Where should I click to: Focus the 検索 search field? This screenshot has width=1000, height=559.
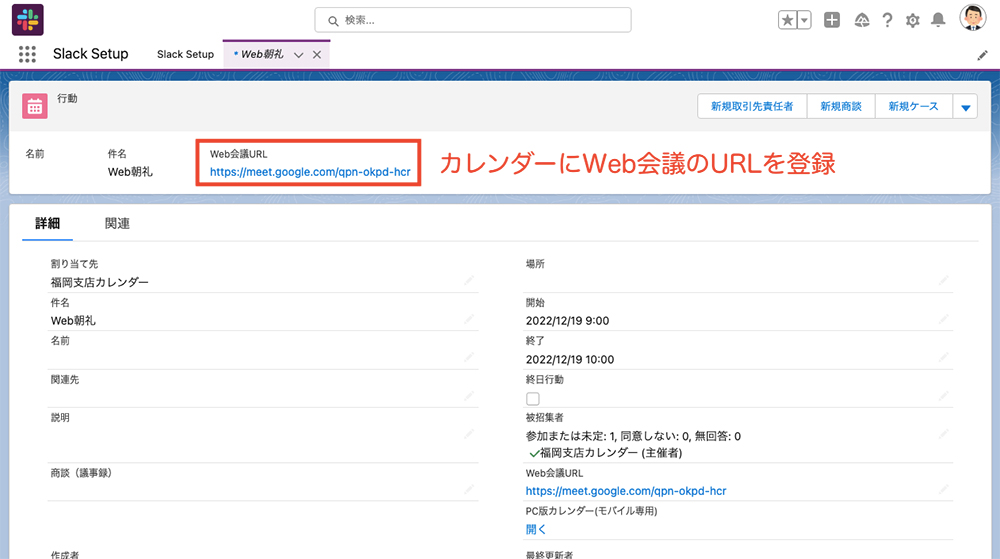coord(473,20)
